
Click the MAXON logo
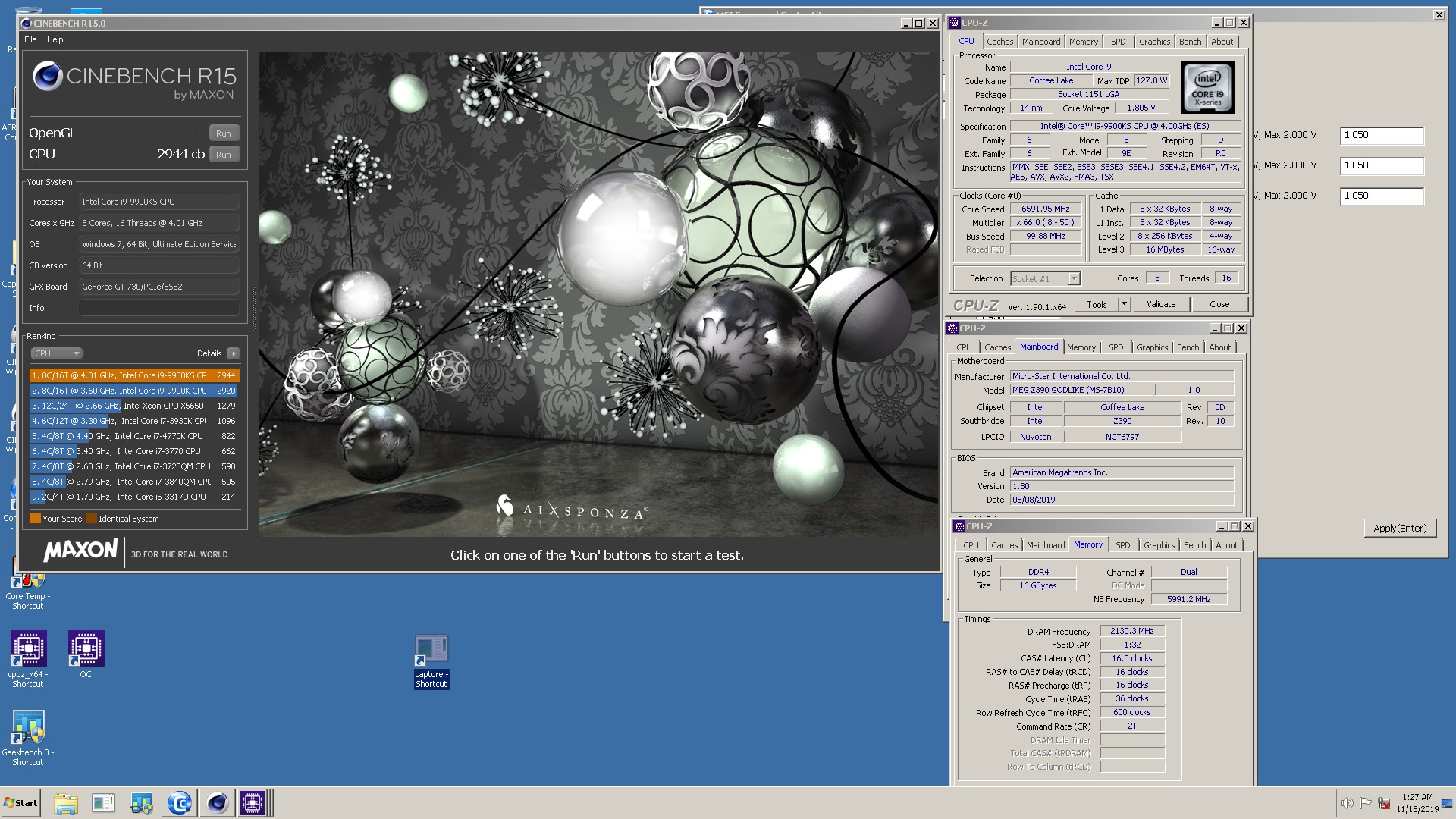click(80, 551)
